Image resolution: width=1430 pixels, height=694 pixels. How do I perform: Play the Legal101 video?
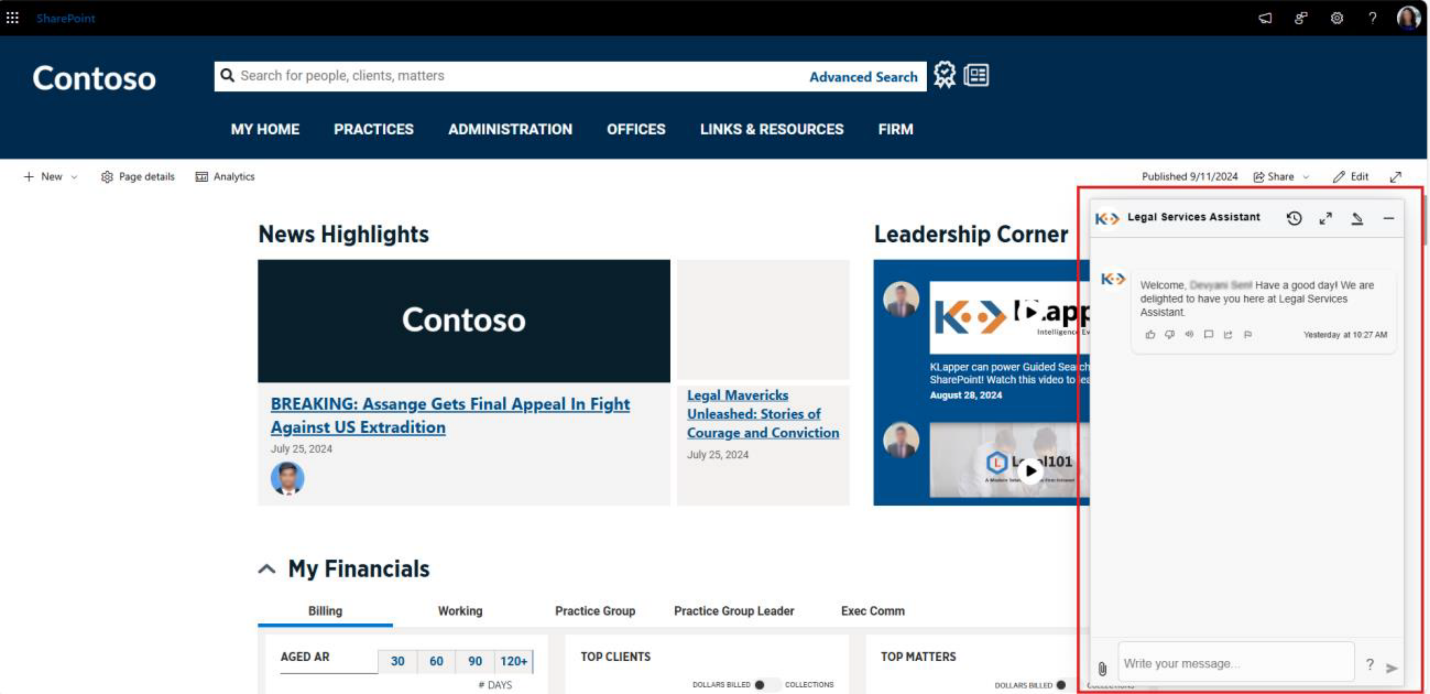(1031, 470)
